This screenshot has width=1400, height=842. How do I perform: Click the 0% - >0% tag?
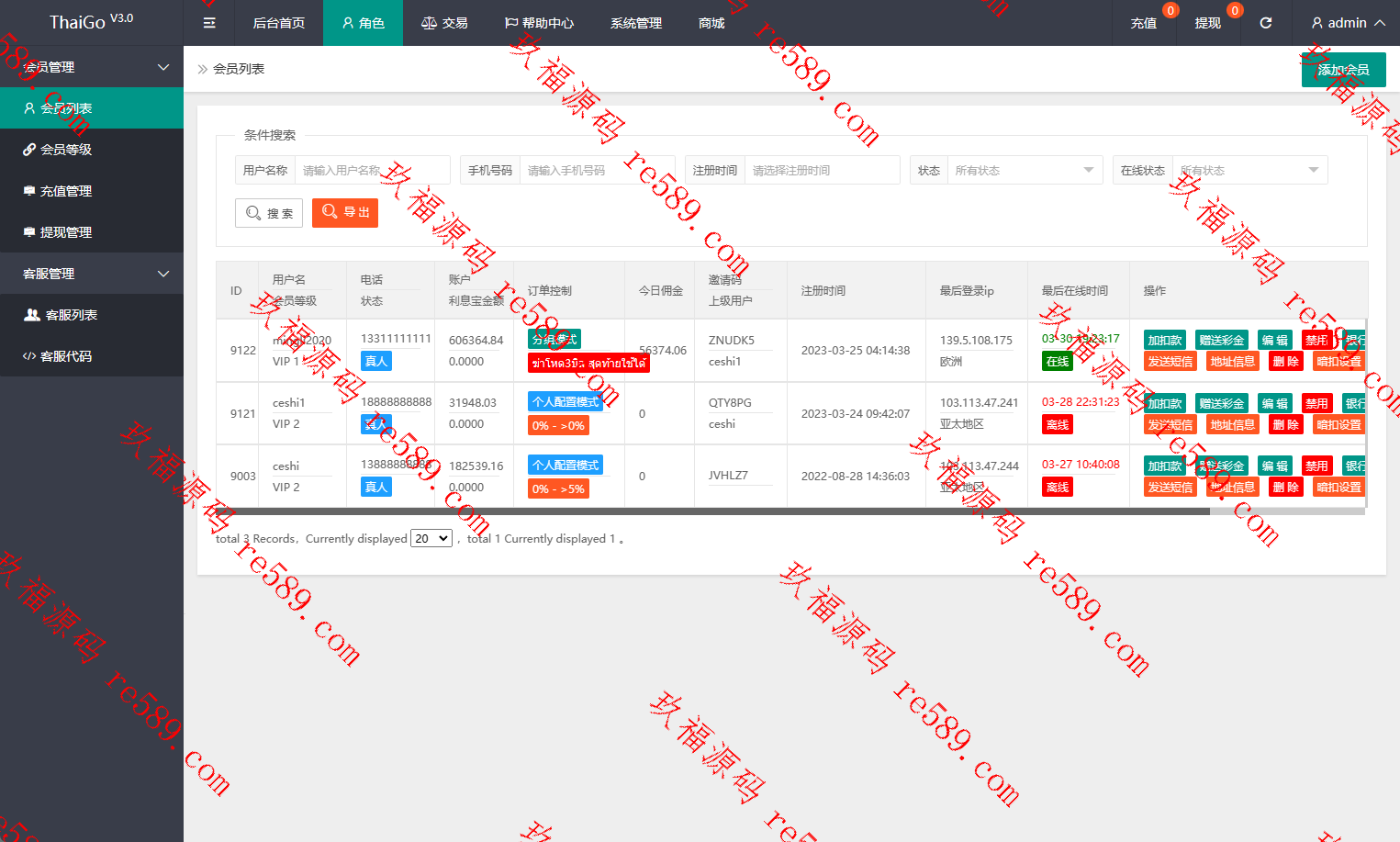click(x=558, y=426)
